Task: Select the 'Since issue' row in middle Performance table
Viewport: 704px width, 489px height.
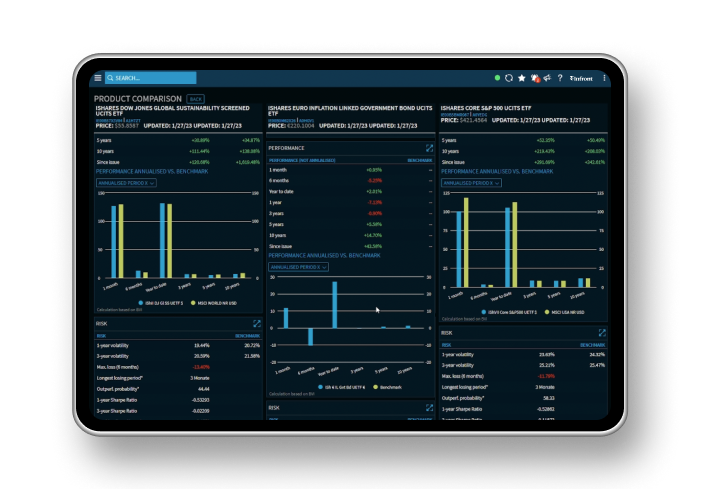Action: pos(350,246)
